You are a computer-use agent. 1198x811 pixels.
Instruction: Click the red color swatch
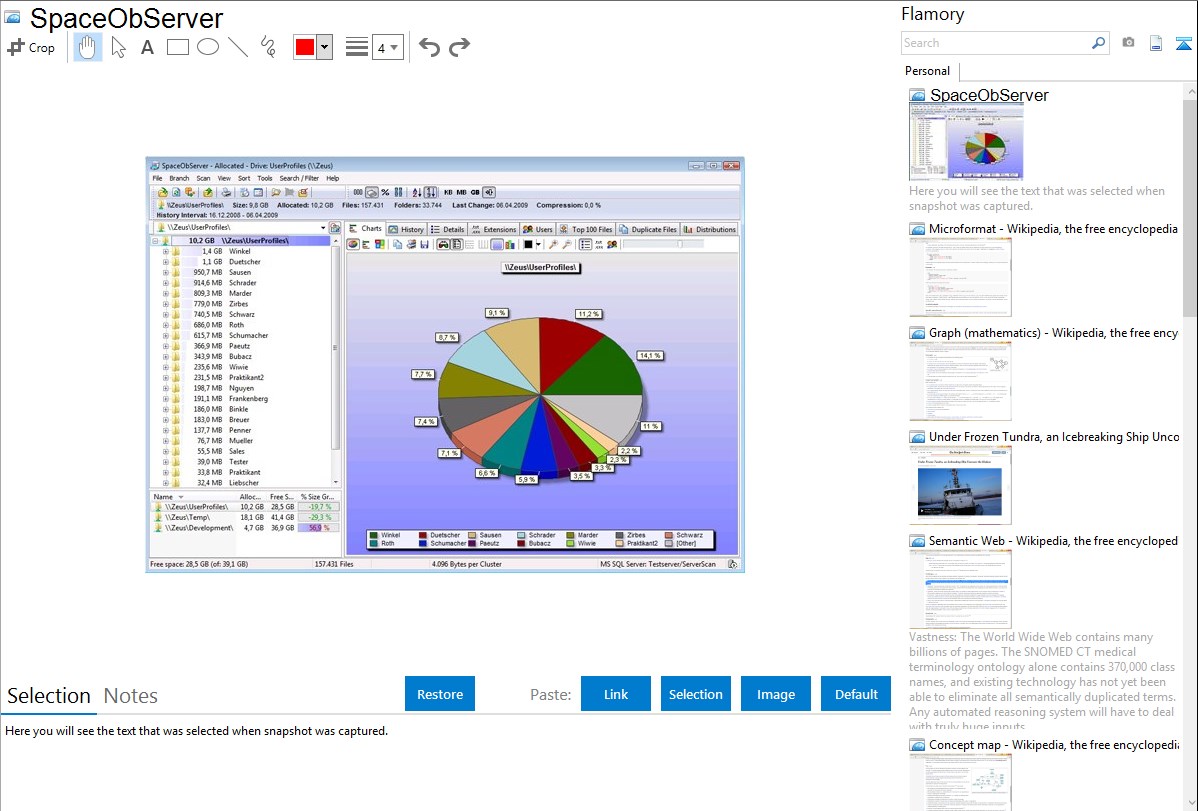305,47
